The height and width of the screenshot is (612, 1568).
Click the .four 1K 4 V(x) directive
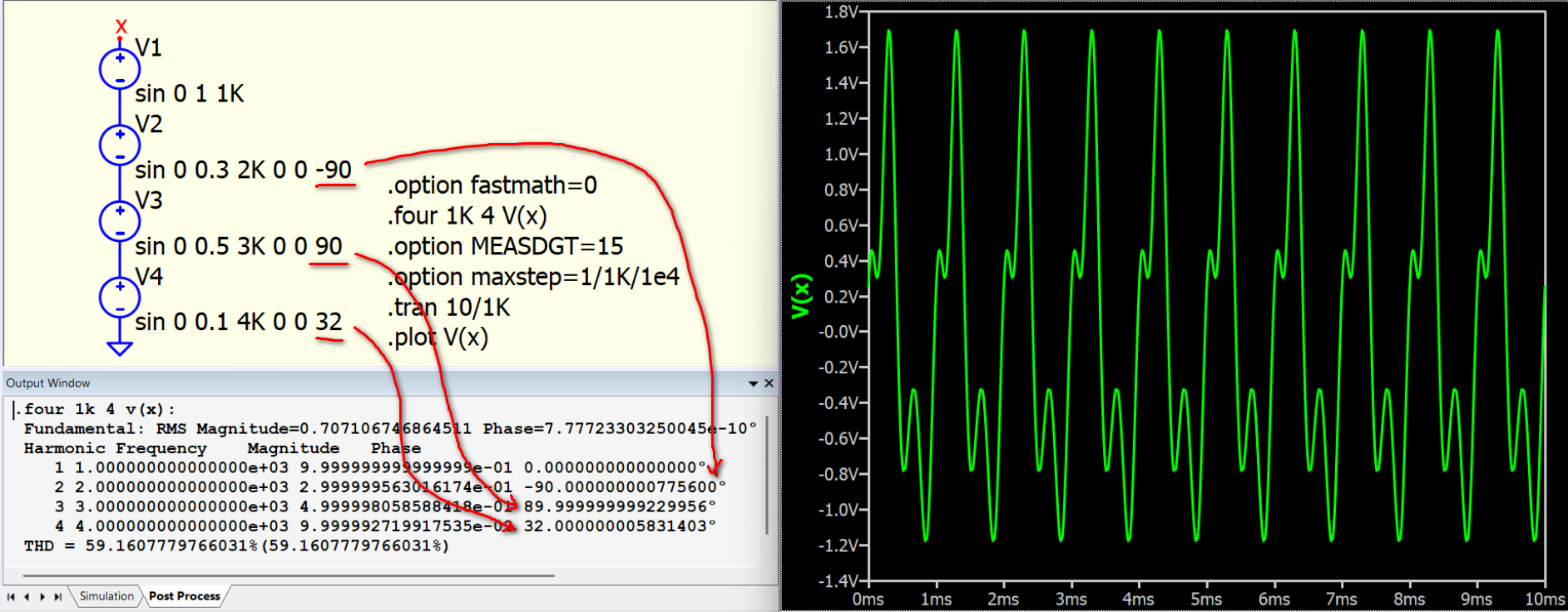click(x=467, y=216)
